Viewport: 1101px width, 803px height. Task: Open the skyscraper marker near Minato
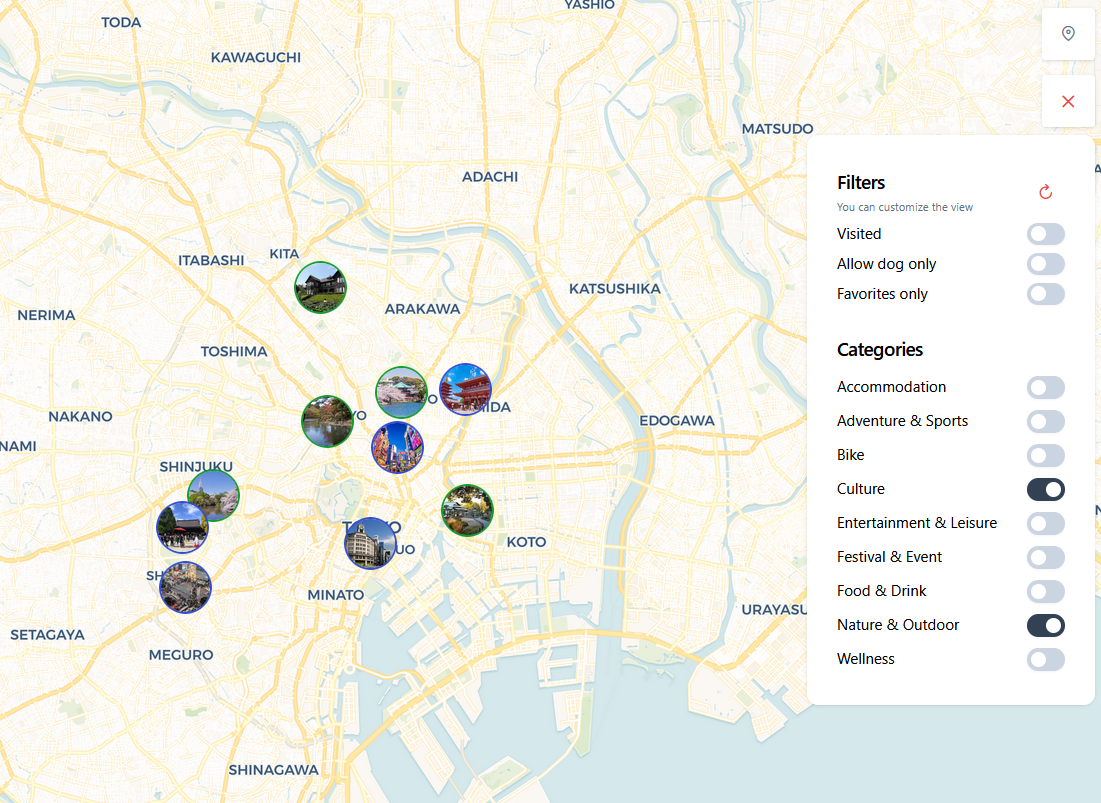click(x=371, y=543)
